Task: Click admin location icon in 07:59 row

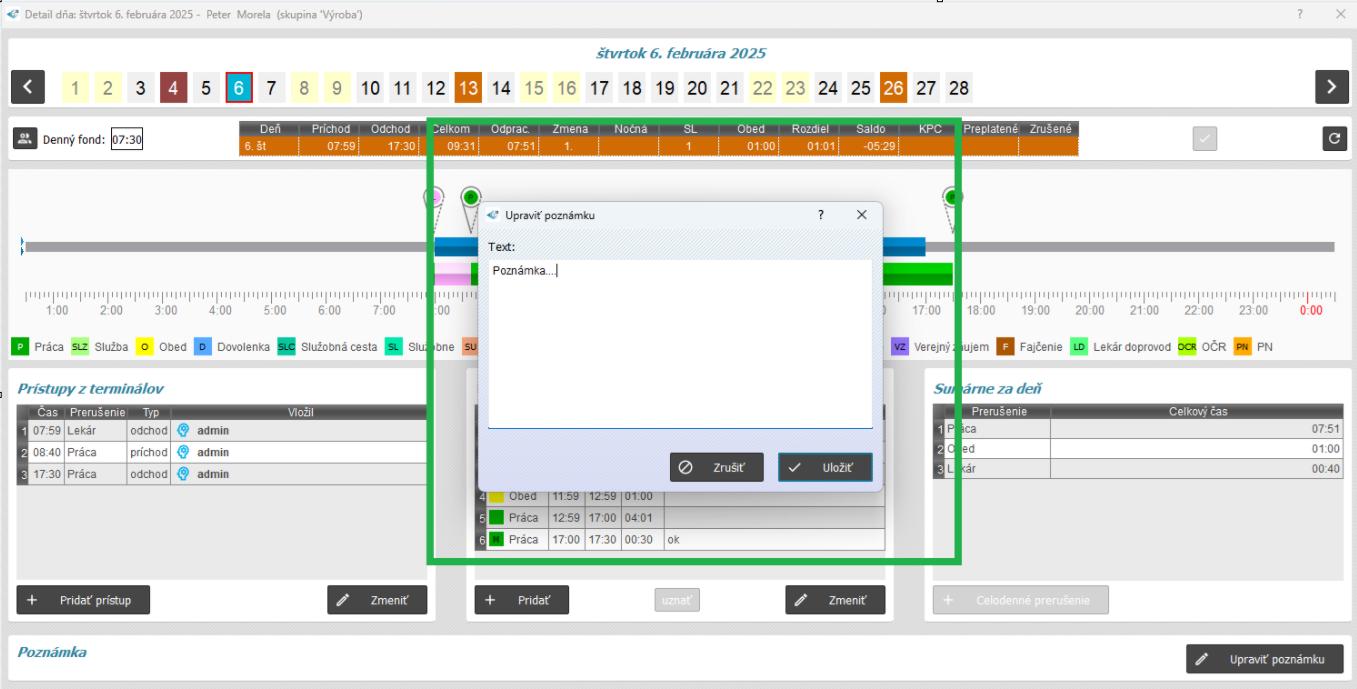Action: coord(183,431)
